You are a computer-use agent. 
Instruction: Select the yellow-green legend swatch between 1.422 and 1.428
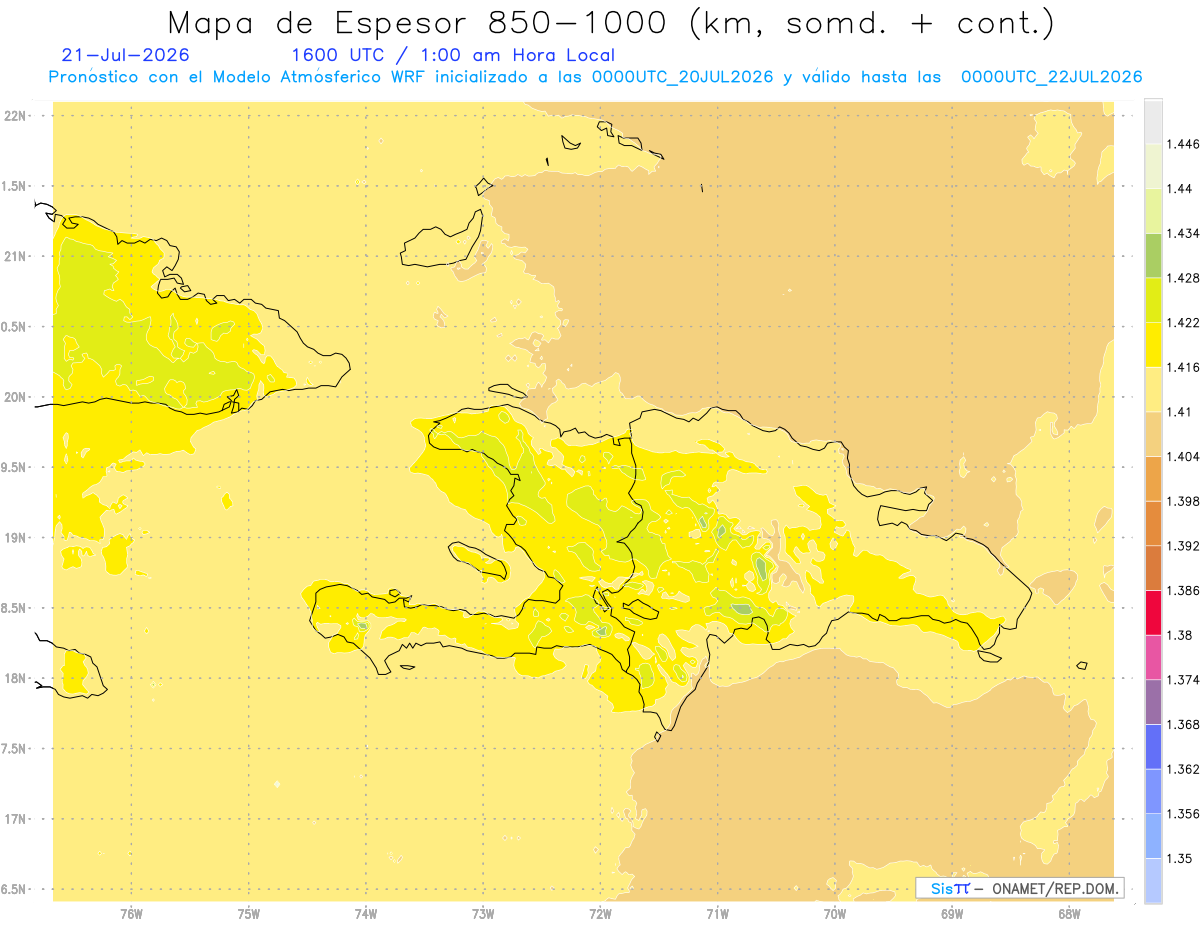click(1153, 300)
